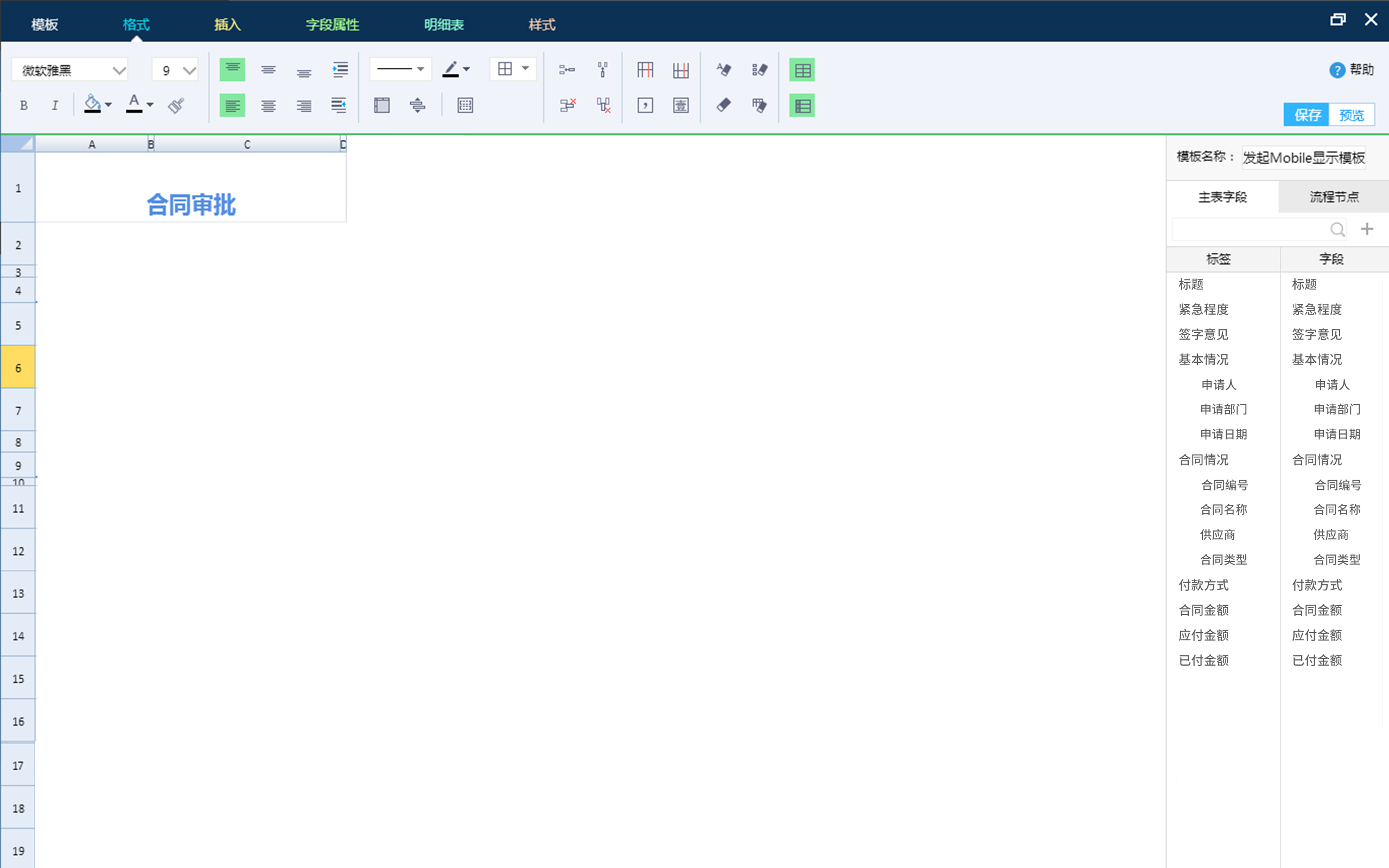Viewport: 1389px width, 868px height.
Task: Click the increase indent icon
Action: (340, 69)
